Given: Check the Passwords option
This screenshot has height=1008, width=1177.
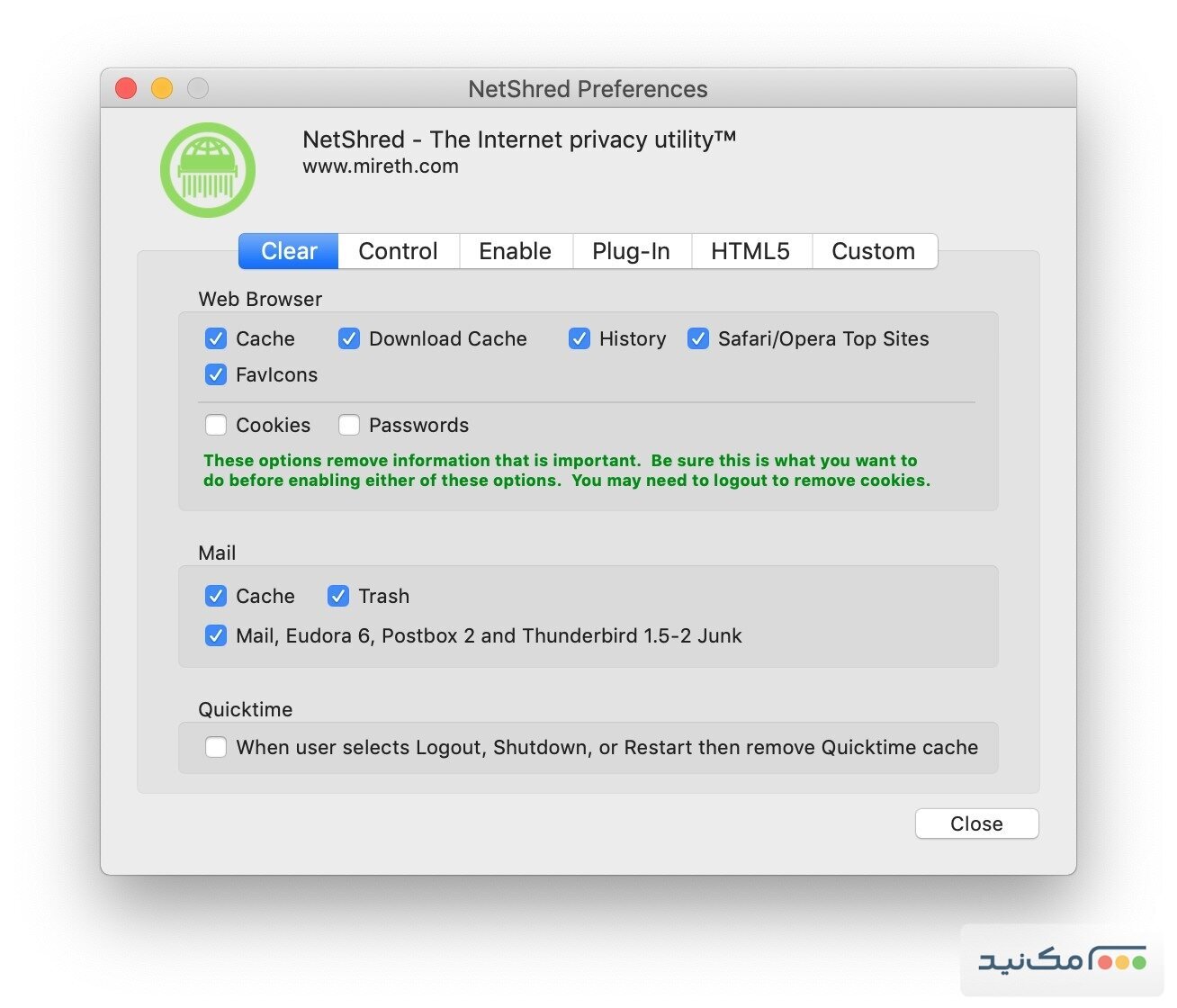Looking at the screenshot, I should coord(349,425).
